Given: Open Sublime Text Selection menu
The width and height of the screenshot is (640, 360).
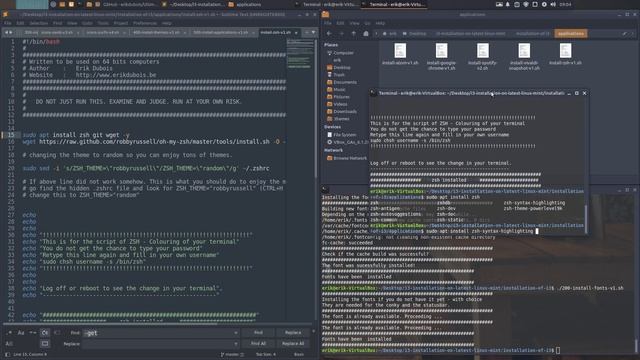Looking at the screenshot, I should (x=39, y=23).
